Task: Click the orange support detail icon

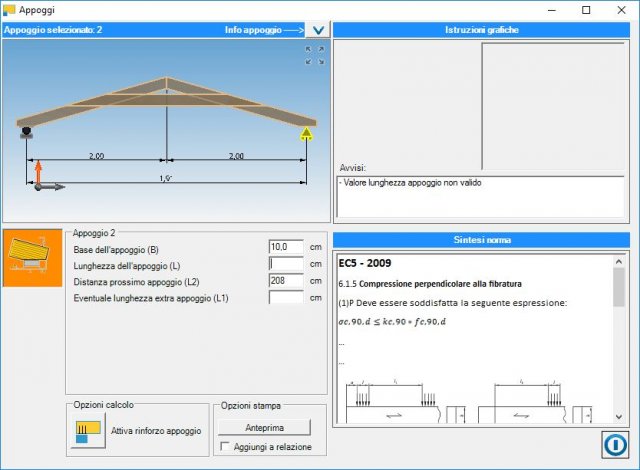Action: tap(32, 258)
